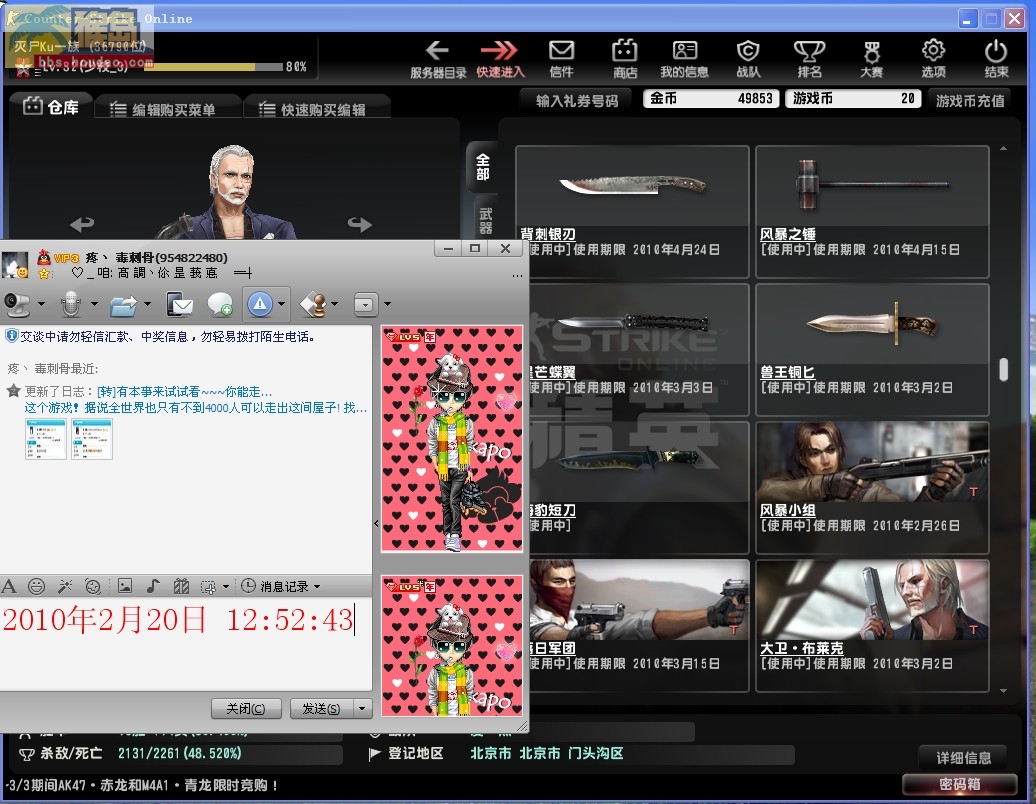
Task: Open the 商店 shop icon
Action: coord(624,58)
